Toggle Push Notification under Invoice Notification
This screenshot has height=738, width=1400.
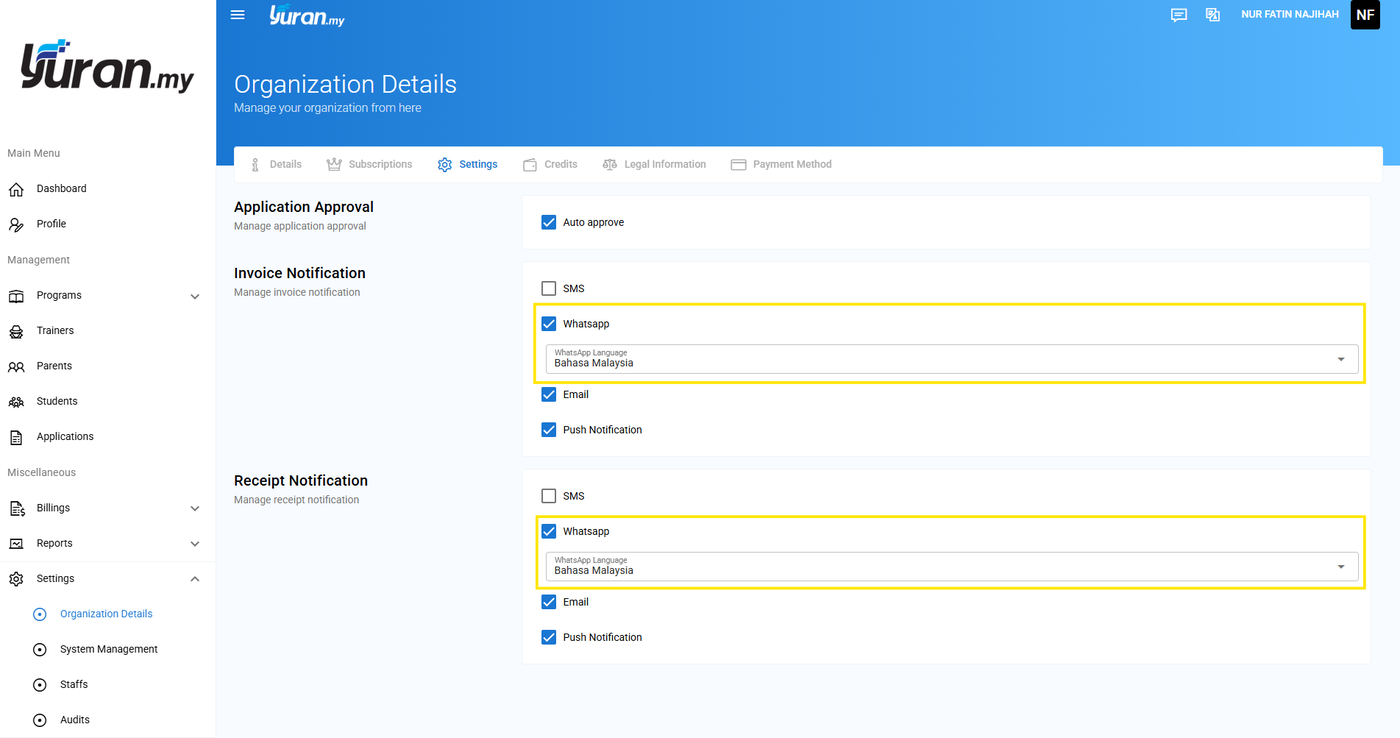(548, 430)
